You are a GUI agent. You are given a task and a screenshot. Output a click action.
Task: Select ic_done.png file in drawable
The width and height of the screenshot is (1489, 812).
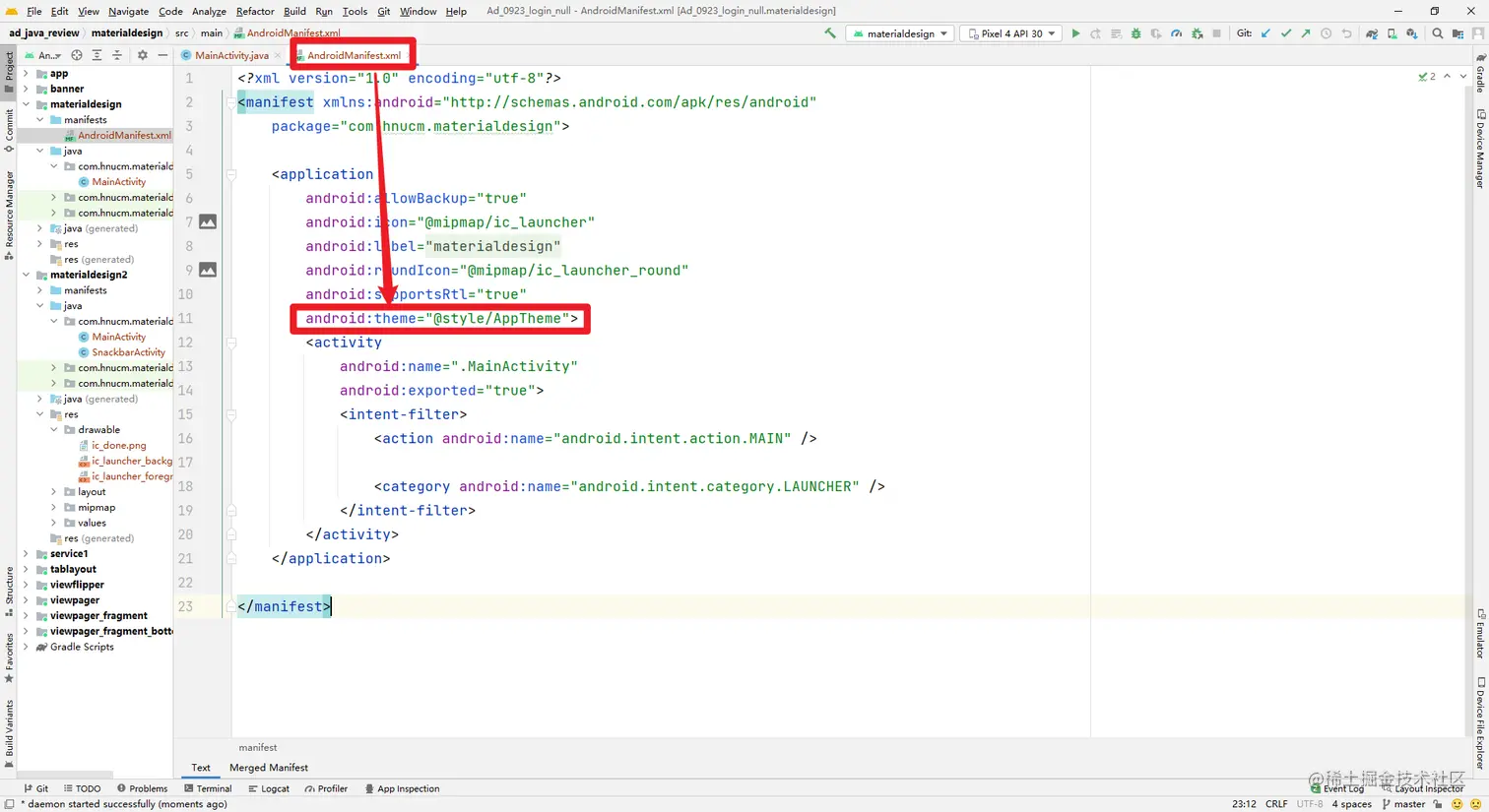click(x=118, y=445)
